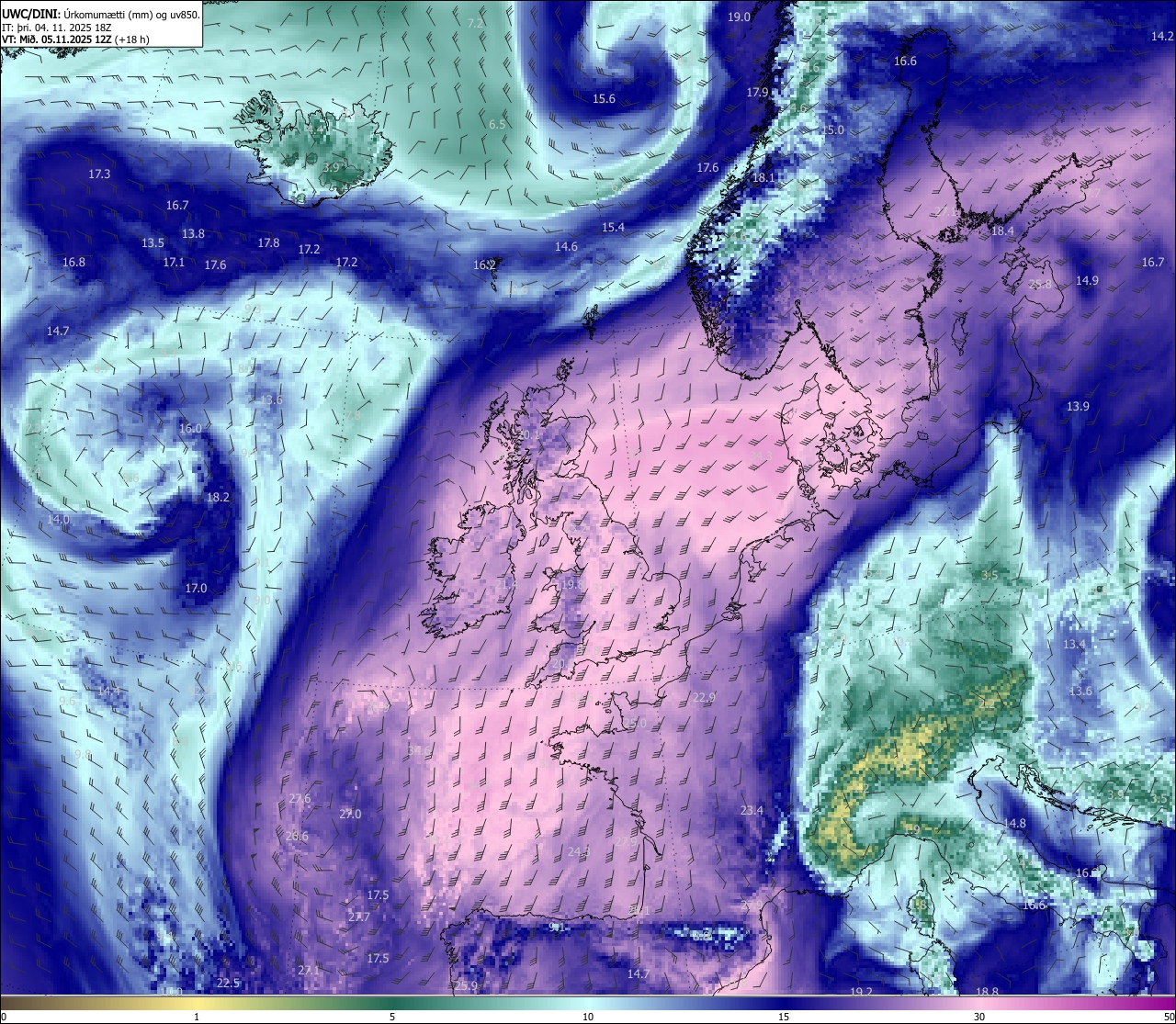
Task: Click the 13.5 value in the Atlantic
Action: (153, 243)
